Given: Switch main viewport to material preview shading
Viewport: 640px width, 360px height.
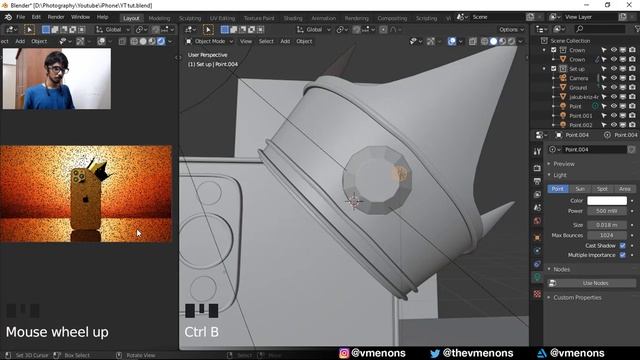Looking at the screenshot, I should (502, 41).
